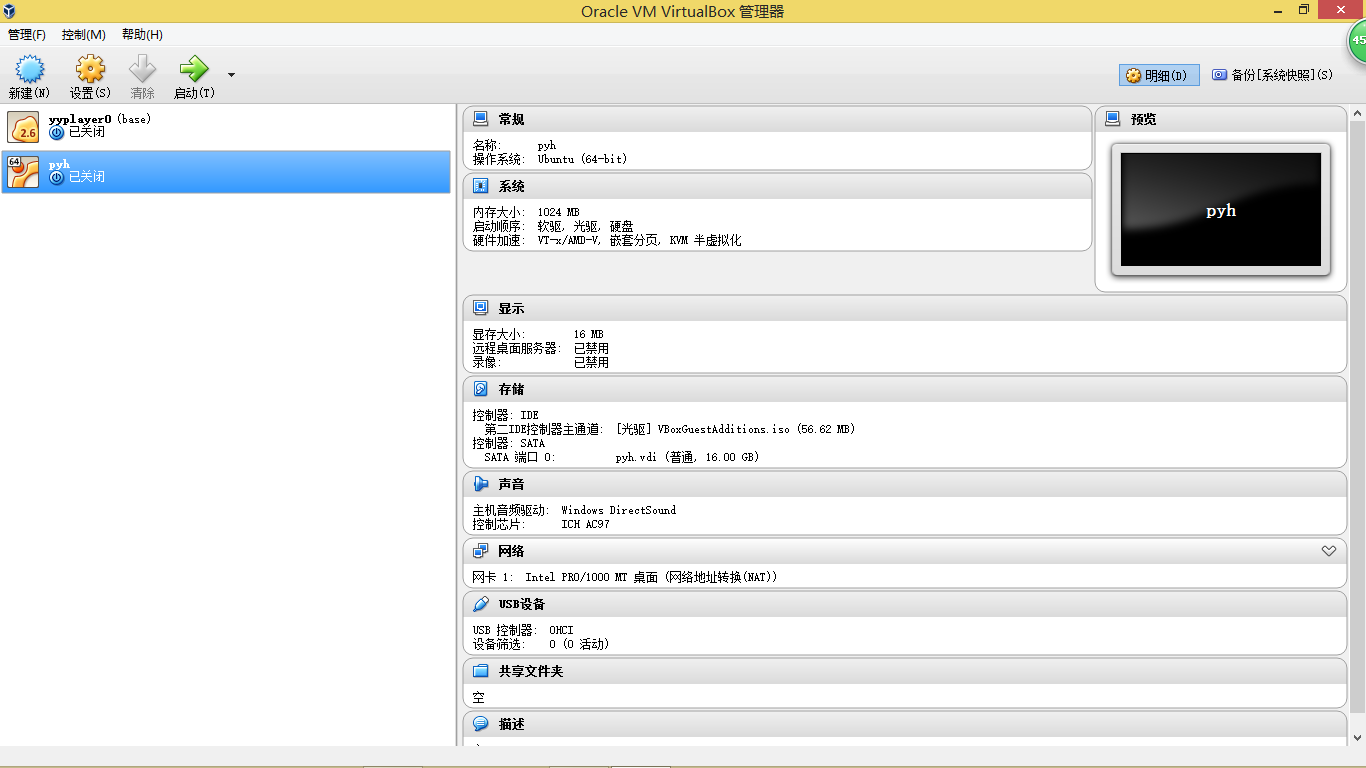Open the 常规 section header link
The width and height of the screenshot is (1366, 768).
pos(511,119)
